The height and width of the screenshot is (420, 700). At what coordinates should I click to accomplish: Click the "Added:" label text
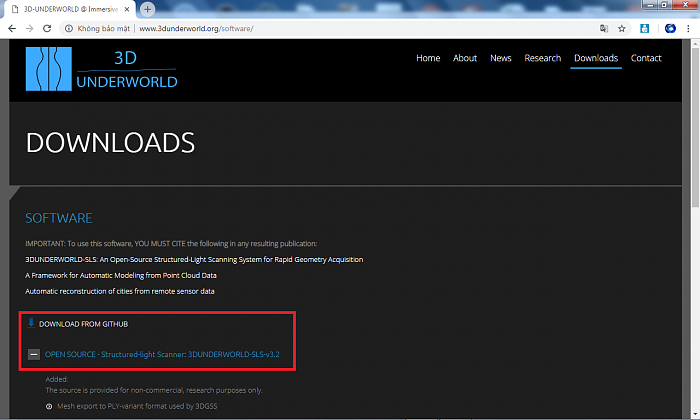point(57,379)
